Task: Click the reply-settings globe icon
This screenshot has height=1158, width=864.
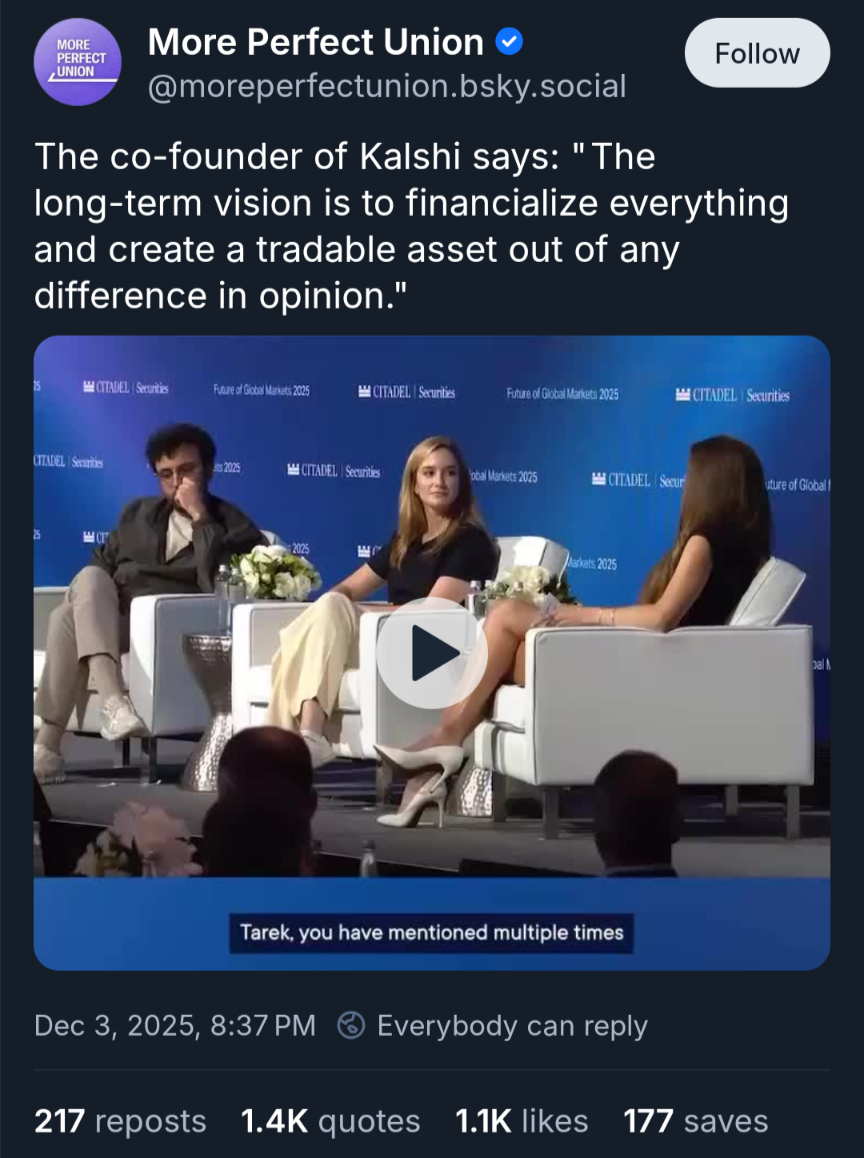Action: [351, 1026]
